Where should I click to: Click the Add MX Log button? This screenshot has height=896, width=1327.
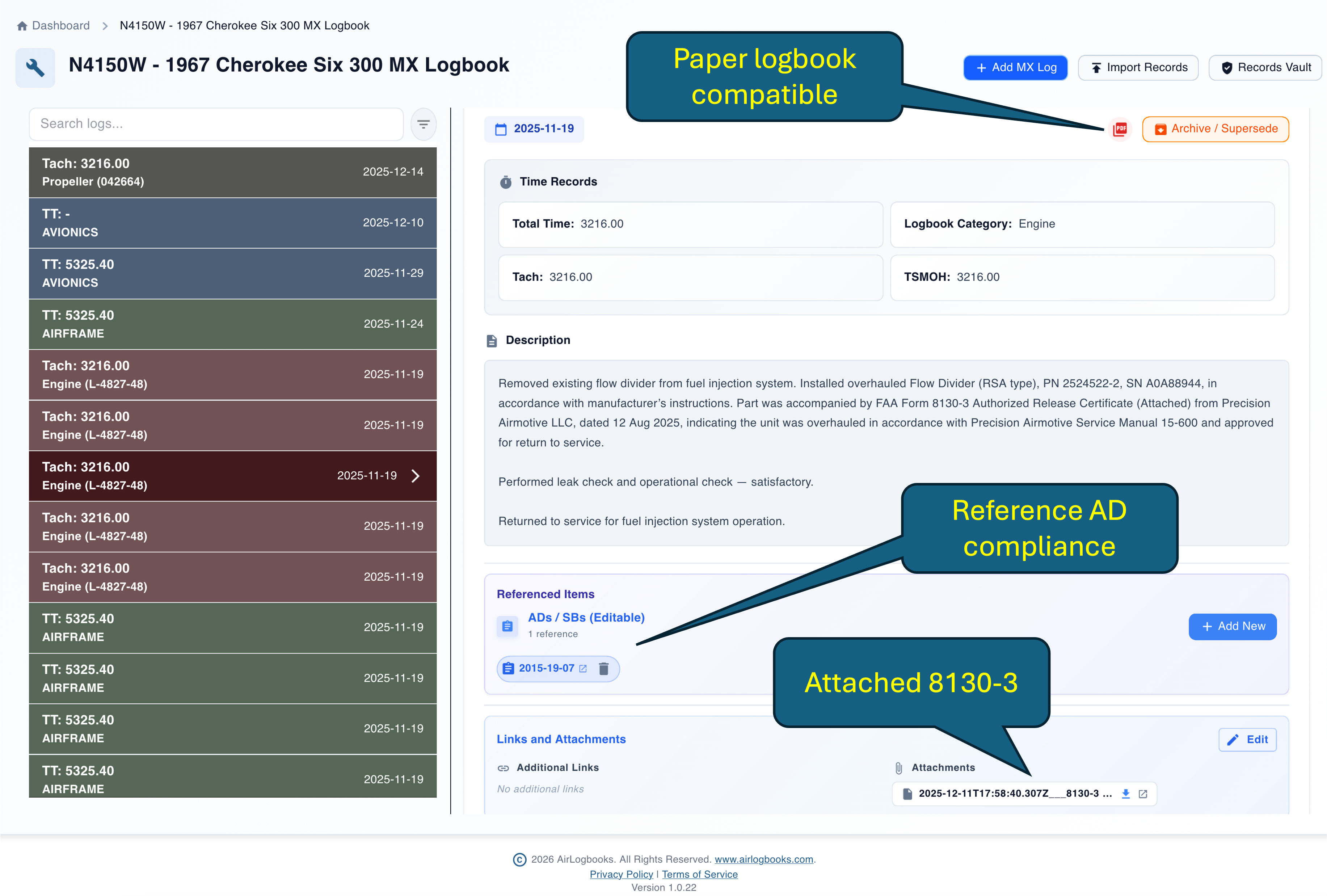(1015, 67)
